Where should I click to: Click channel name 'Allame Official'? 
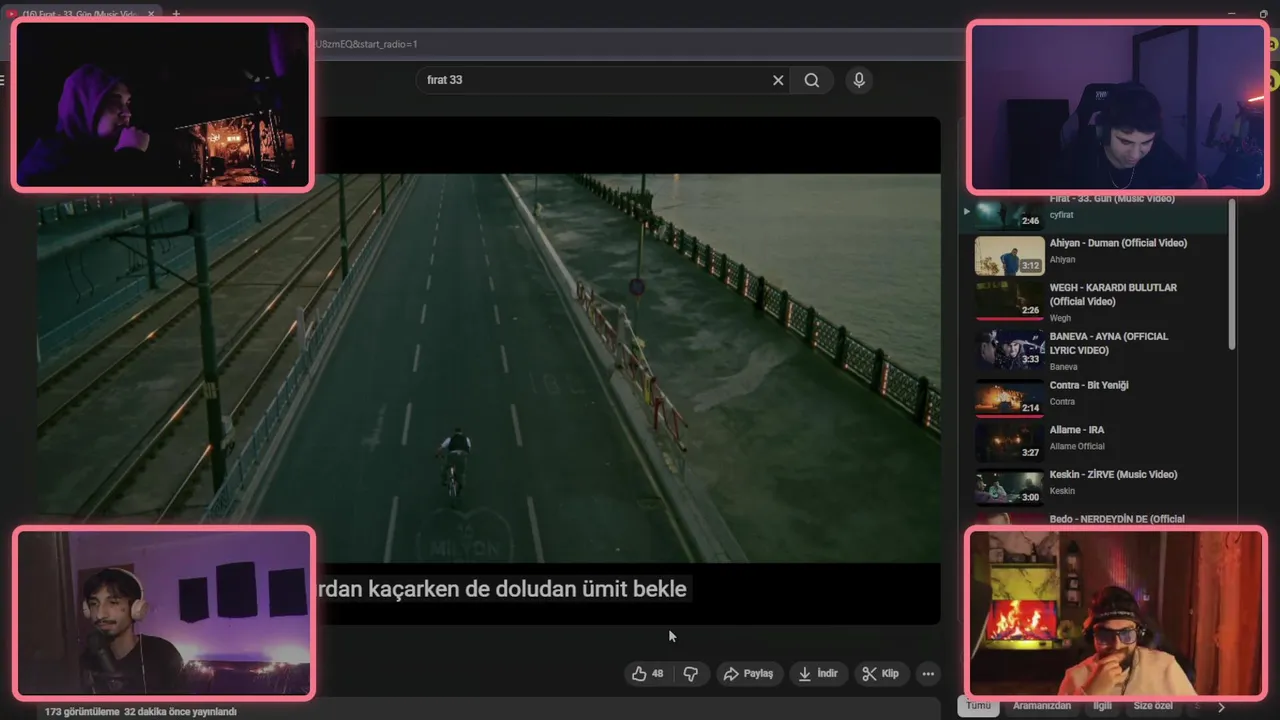[1076, 447]
